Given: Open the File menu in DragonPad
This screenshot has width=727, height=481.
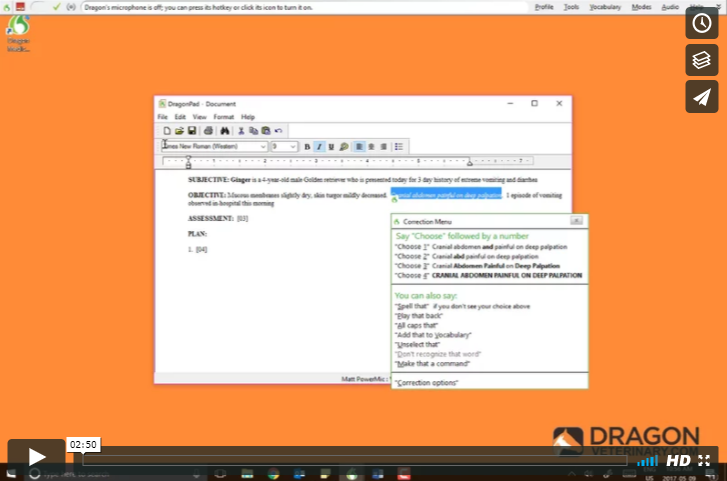Looking at the screenshot, I should 162,117.
